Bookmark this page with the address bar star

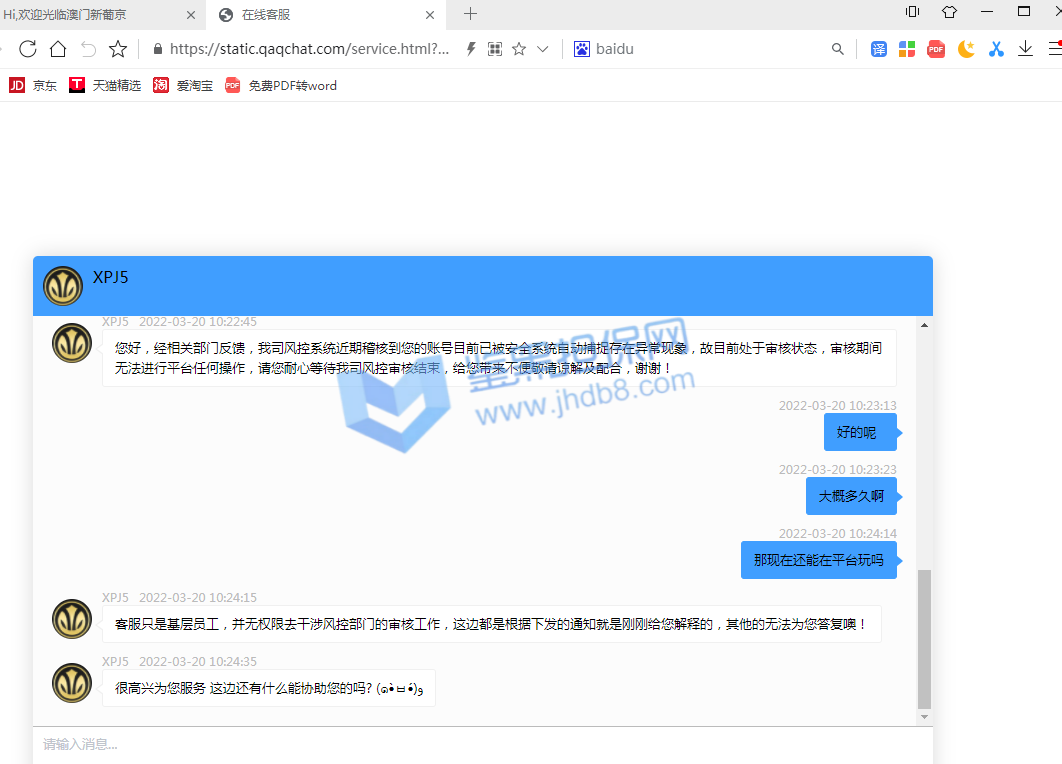(x=519, y=49)
